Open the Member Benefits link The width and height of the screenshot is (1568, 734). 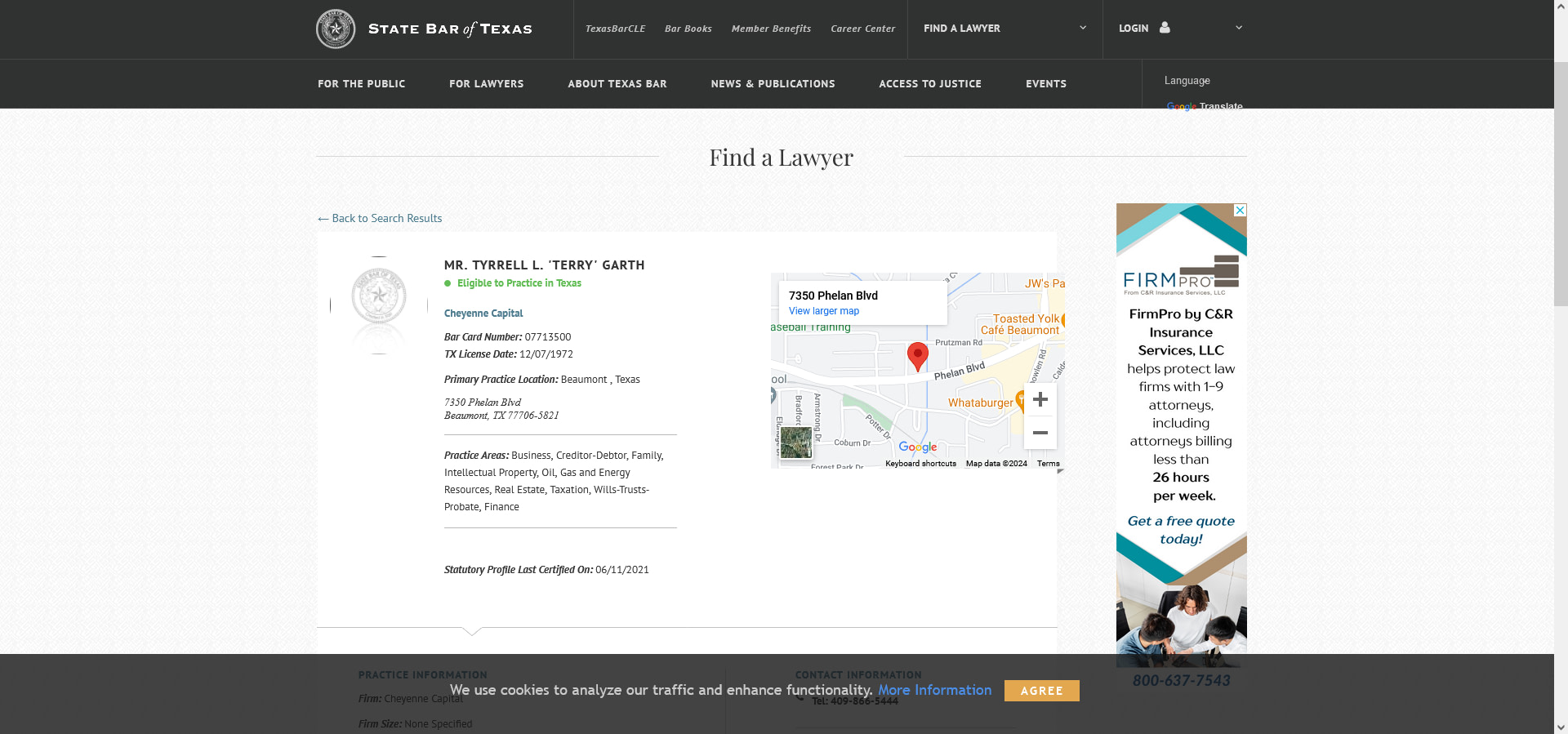pos(771,29)
